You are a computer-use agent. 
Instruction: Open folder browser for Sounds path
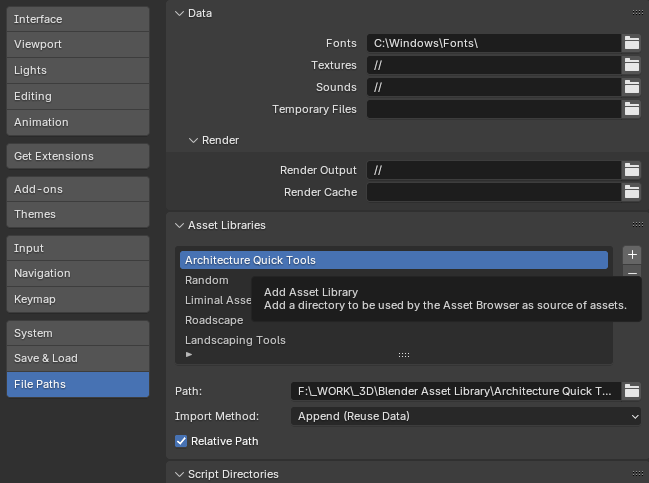[631, 87]
